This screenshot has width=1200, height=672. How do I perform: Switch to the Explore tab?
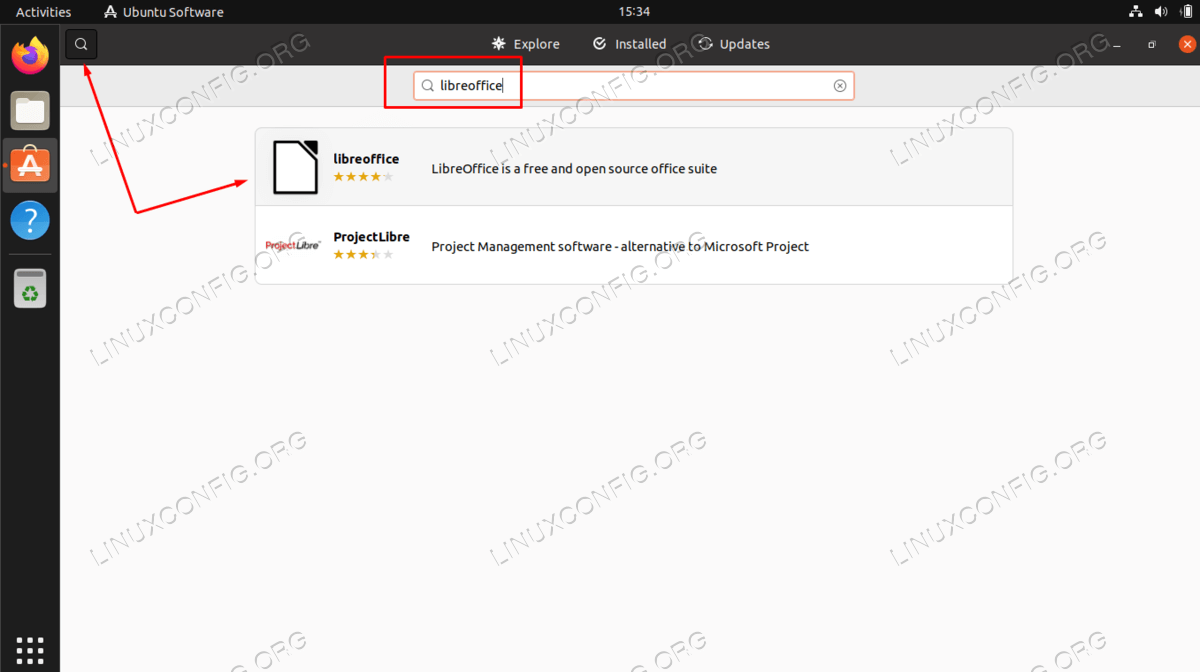[526, 44]
